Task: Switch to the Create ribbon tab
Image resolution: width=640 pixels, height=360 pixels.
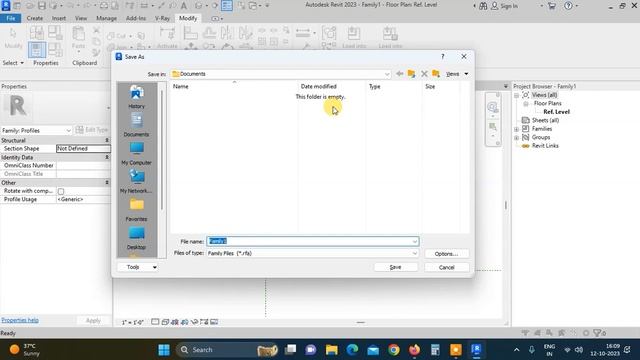Action: pyautogui.click(x=35, y=18)
